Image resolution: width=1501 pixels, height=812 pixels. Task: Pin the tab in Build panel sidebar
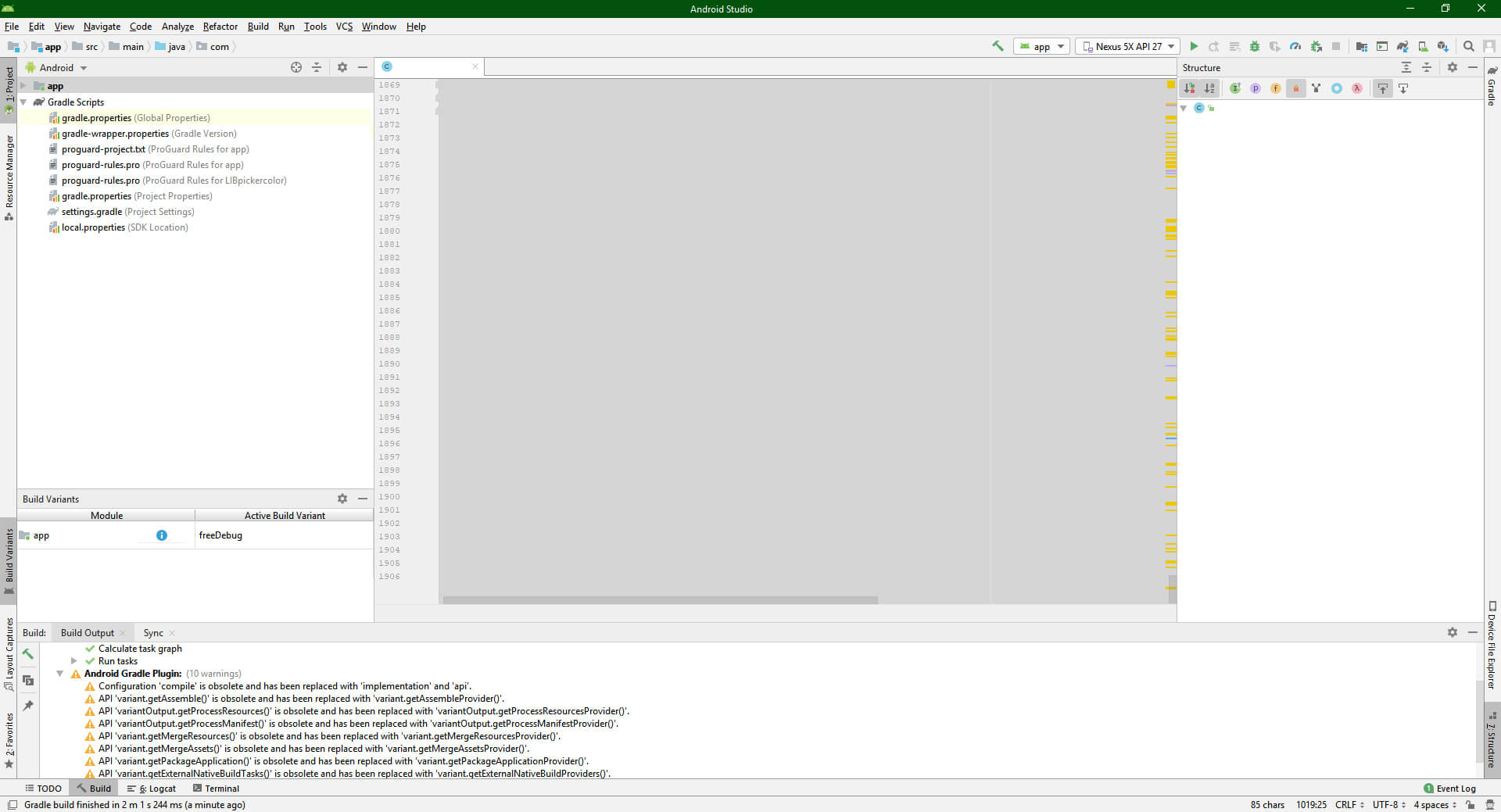(28, 706)
